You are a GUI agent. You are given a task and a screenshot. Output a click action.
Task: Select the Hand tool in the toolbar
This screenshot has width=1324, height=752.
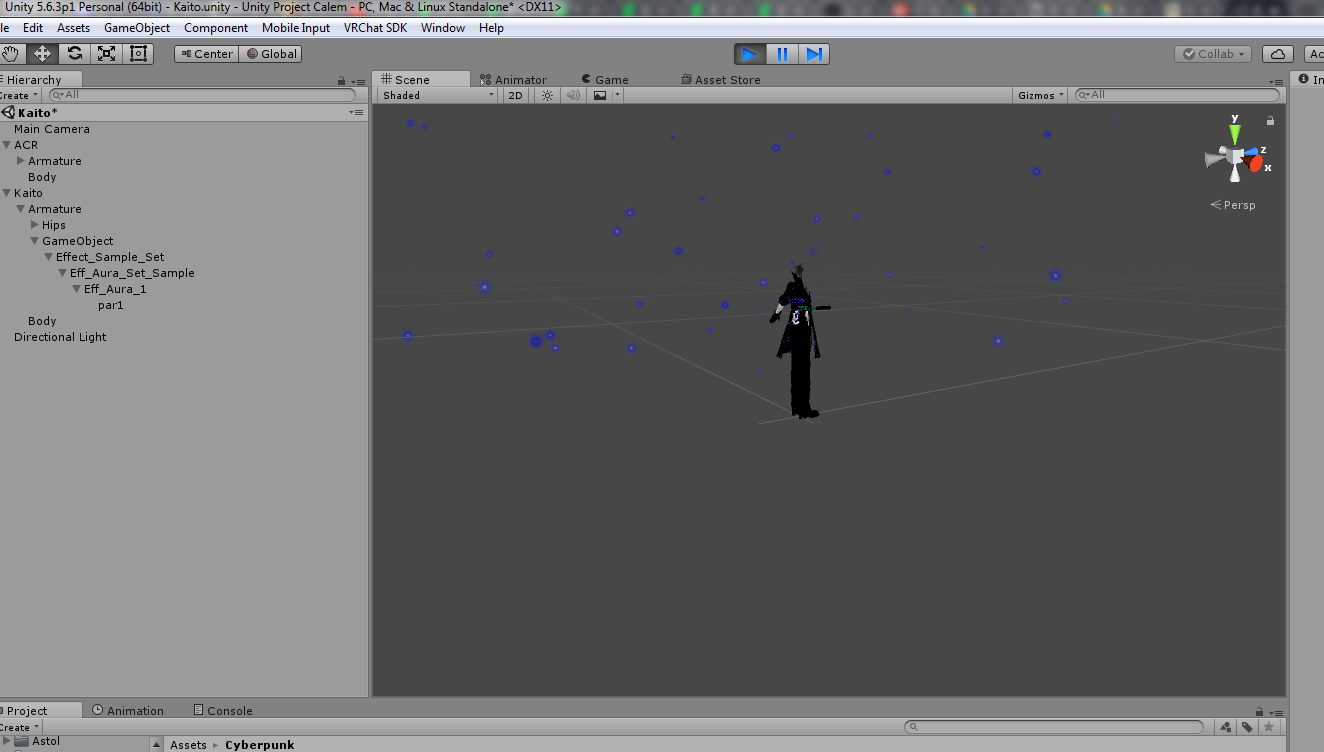pos(10,53)
